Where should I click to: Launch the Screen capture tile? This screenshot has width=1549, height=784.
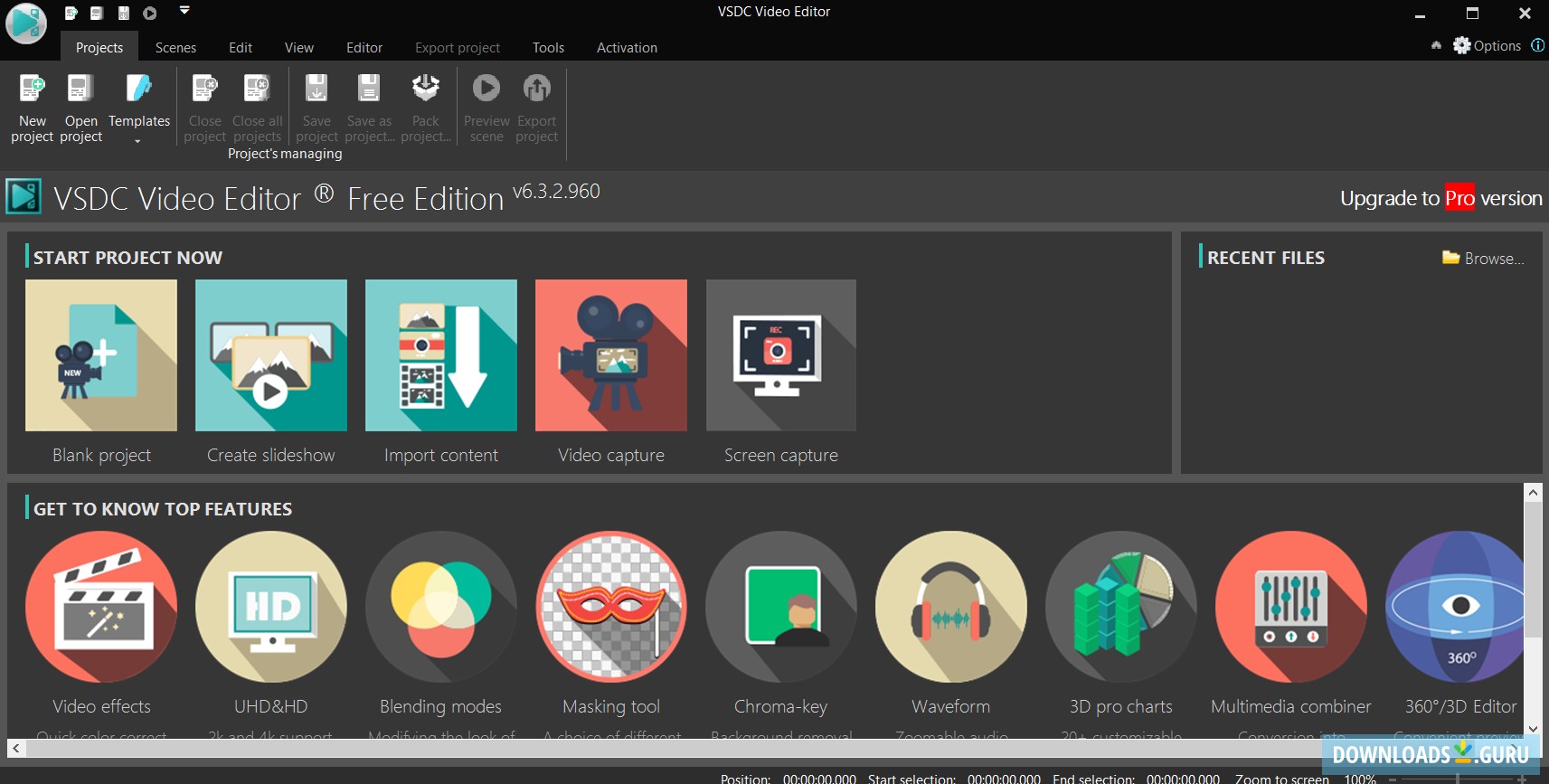pos(781,355)
